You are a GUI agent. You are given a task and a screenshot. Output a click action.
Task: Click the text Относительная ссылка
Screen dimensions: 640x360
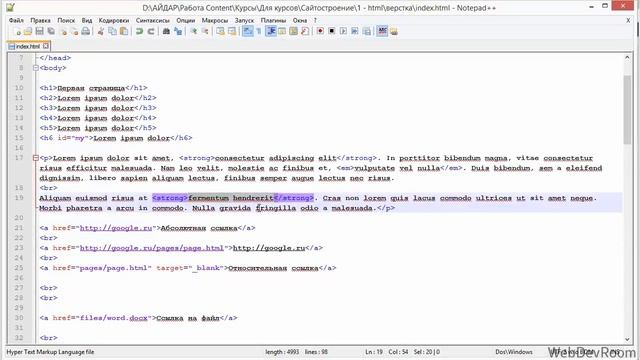point(273,268)
